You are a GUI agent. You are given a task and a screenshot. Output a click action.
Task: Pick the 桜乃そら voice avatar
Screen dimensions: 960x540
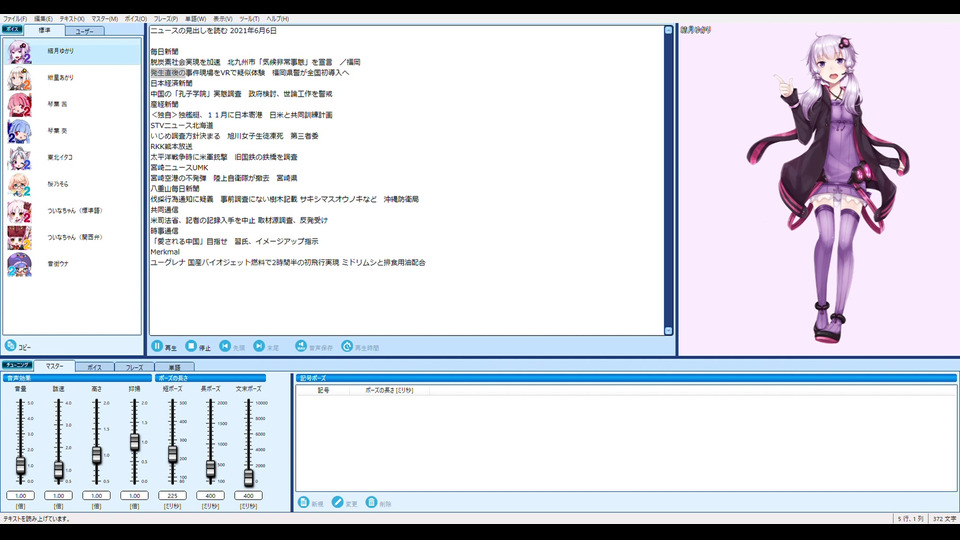pyautogui.click(x=19, y=184)
